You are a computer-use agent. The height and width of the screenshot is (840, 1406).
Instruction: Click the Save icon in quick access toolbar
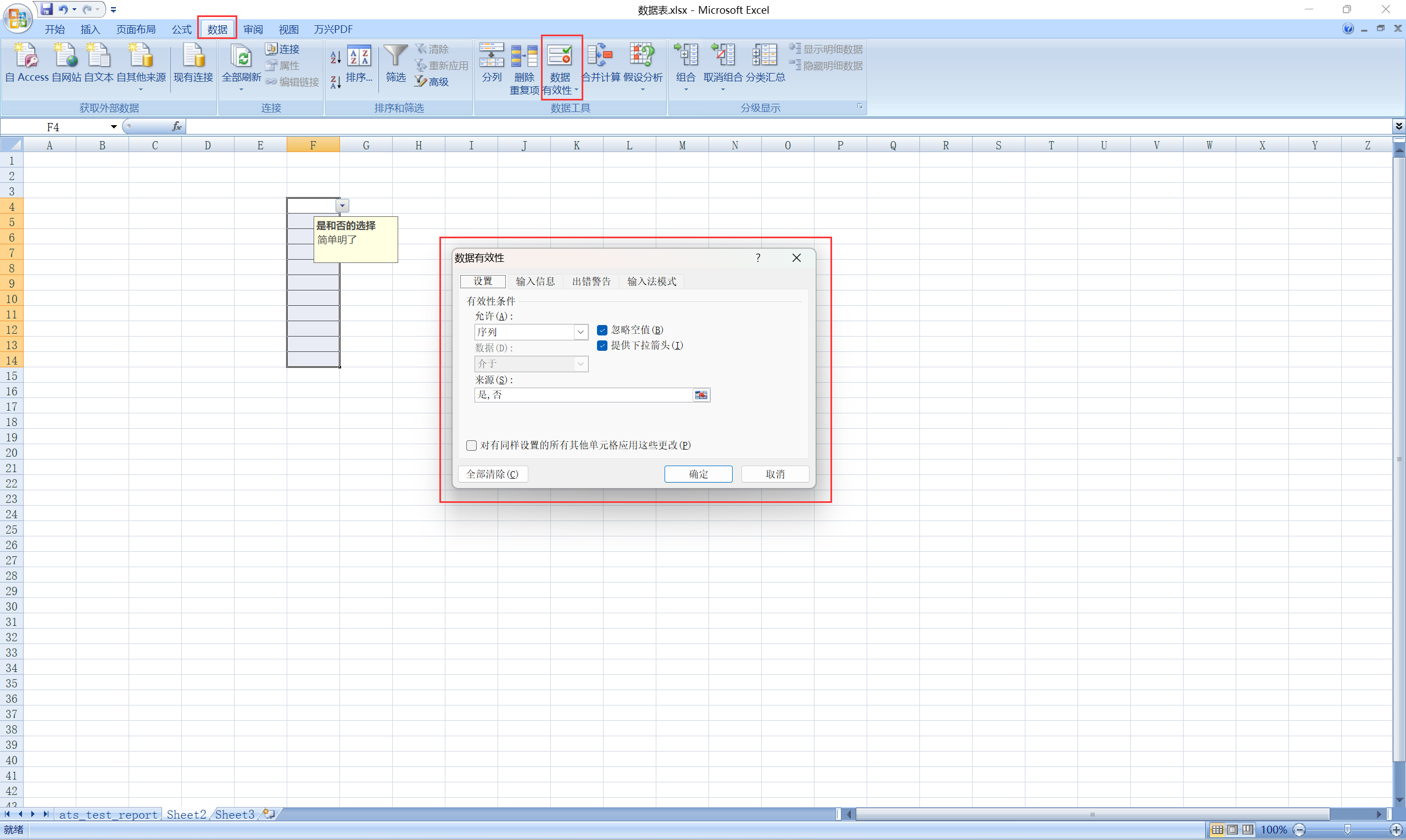[47, 9]
